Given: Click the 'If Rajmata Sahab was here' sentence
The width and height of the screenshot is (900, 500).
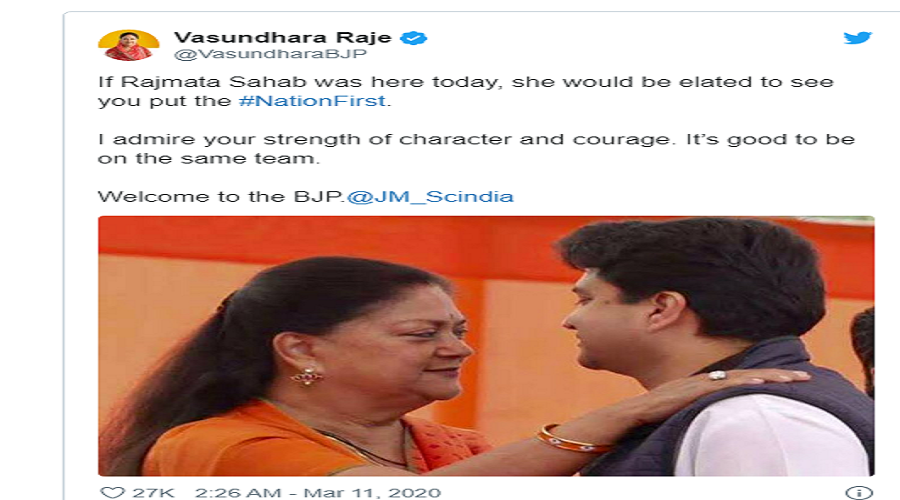Looking at the screenshot, I should [465, 91].
